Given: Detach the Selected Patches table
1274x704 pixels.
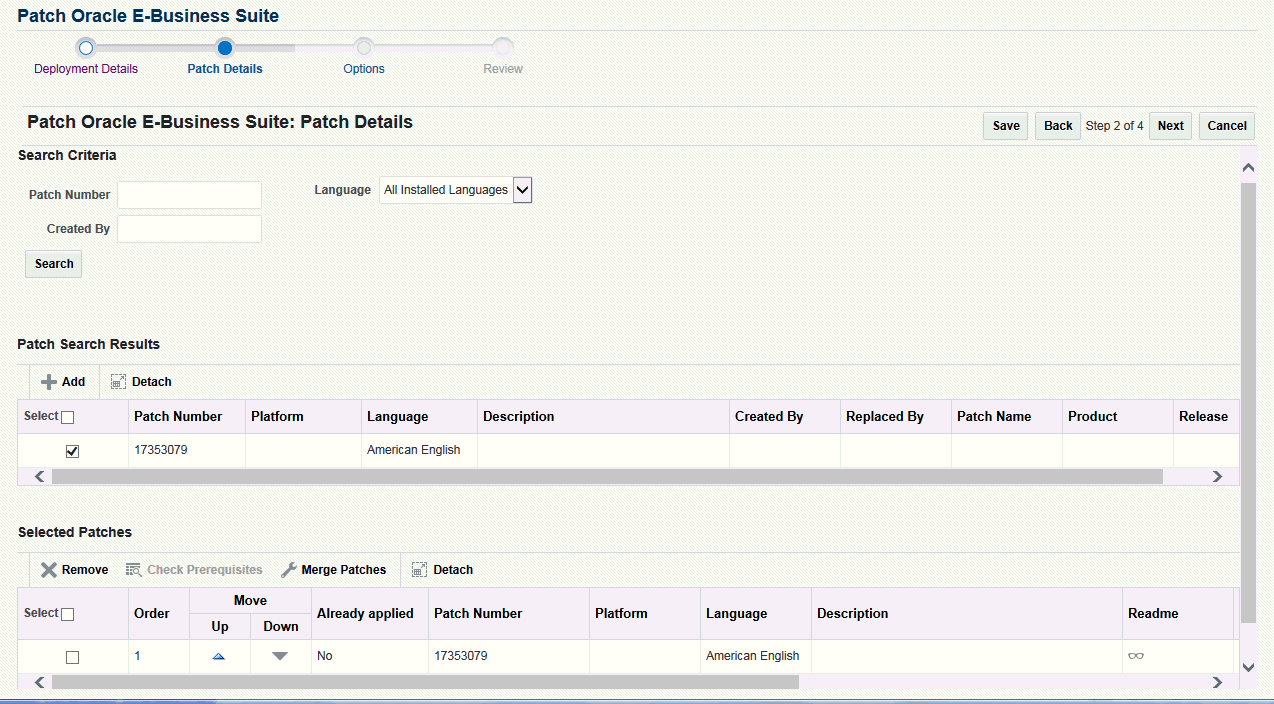Looking at the screenshot, I should 442,570.
